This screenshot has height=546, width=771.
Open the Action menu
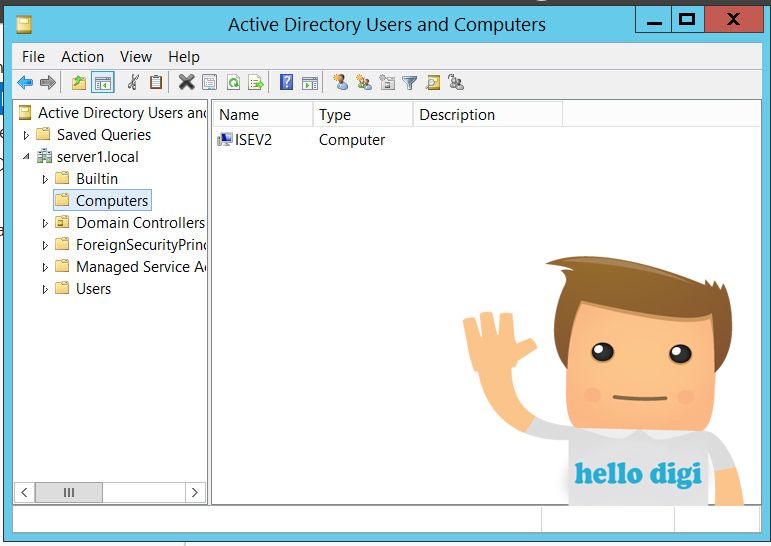[x=82, y=57]
